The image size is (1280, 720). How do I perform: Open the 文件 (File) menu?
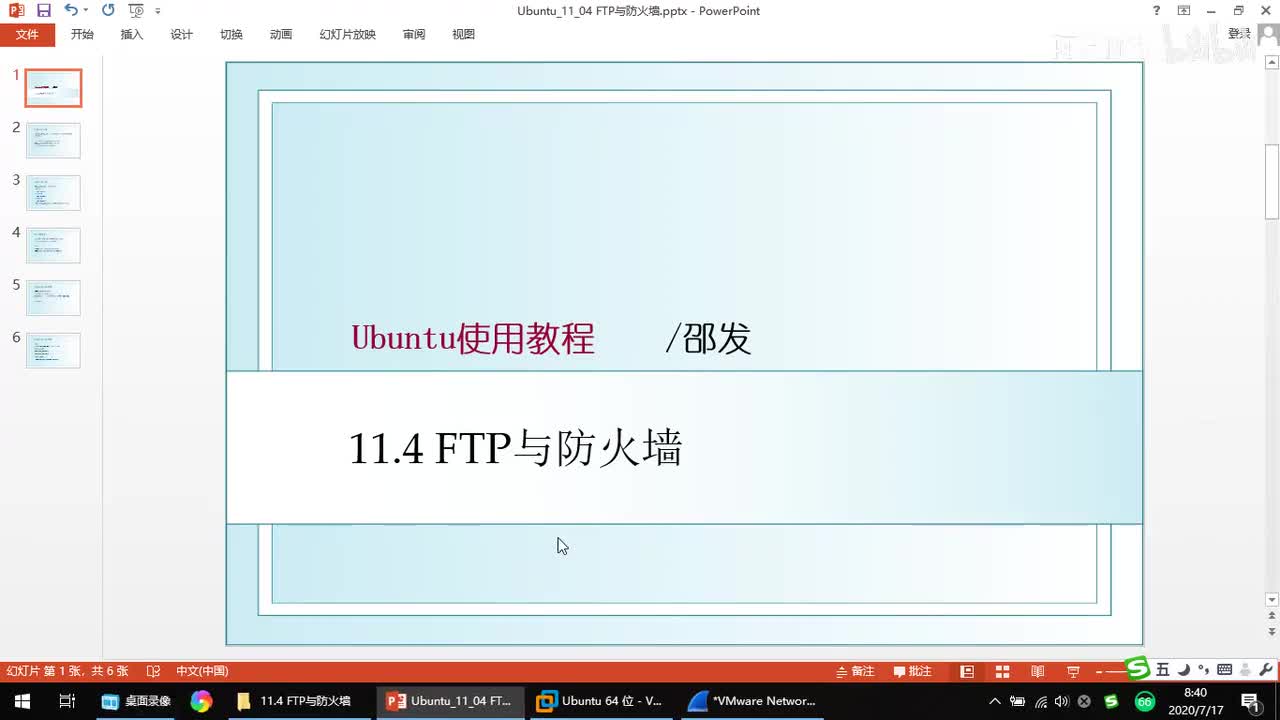click(27, 34)
